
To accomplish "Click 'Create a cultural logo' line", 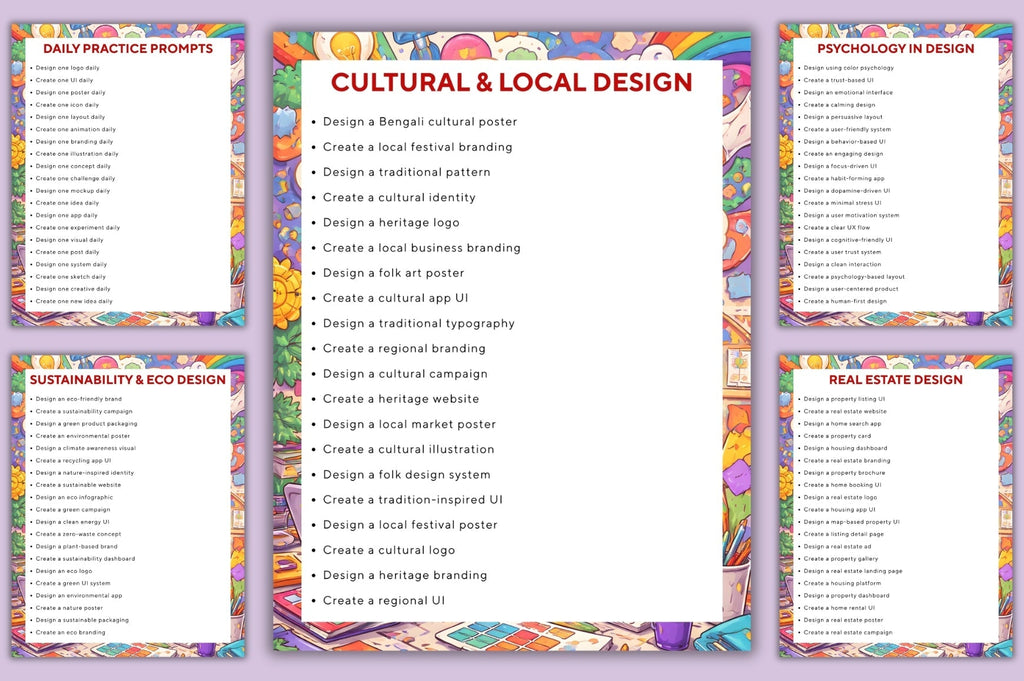I will click(389, 550).
